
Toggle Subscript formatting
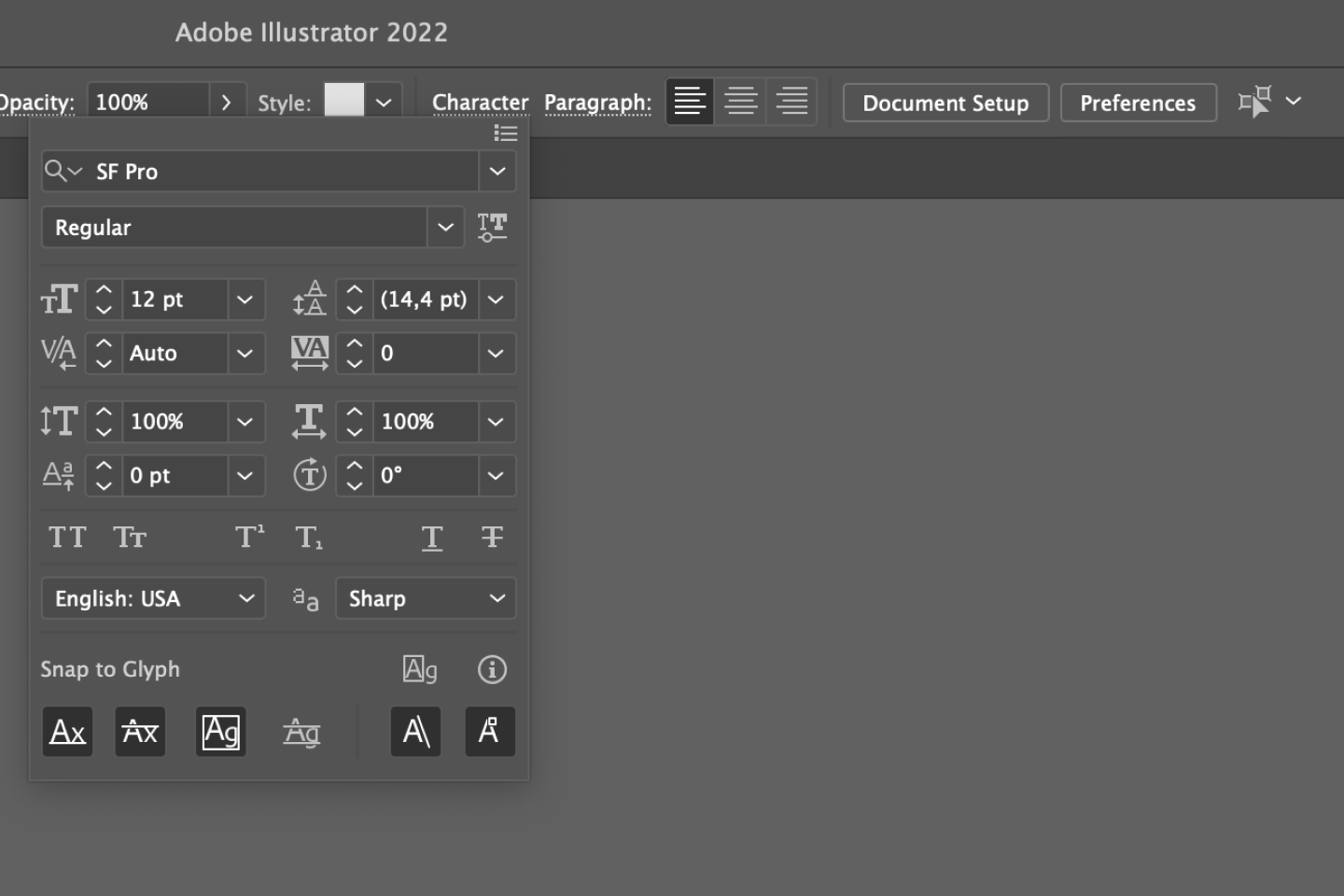[x=309, y=538]
